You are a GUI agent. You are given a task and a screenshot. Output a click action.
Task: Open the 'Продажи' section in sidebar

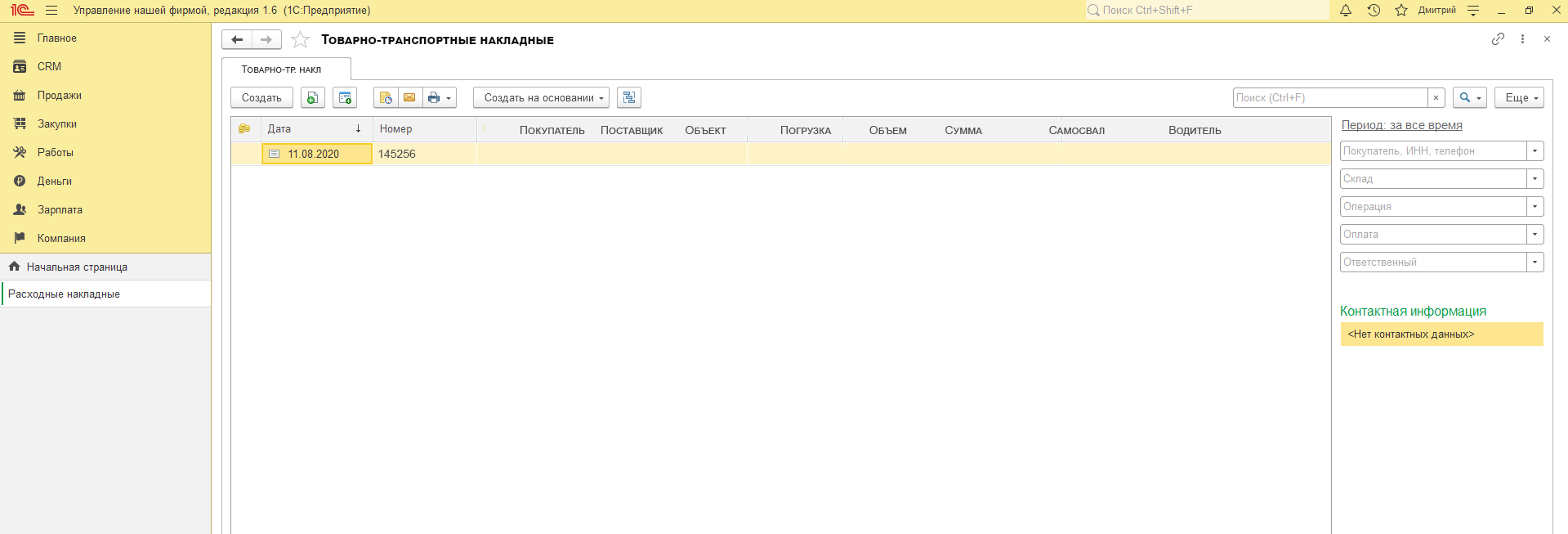coord(59,96)
